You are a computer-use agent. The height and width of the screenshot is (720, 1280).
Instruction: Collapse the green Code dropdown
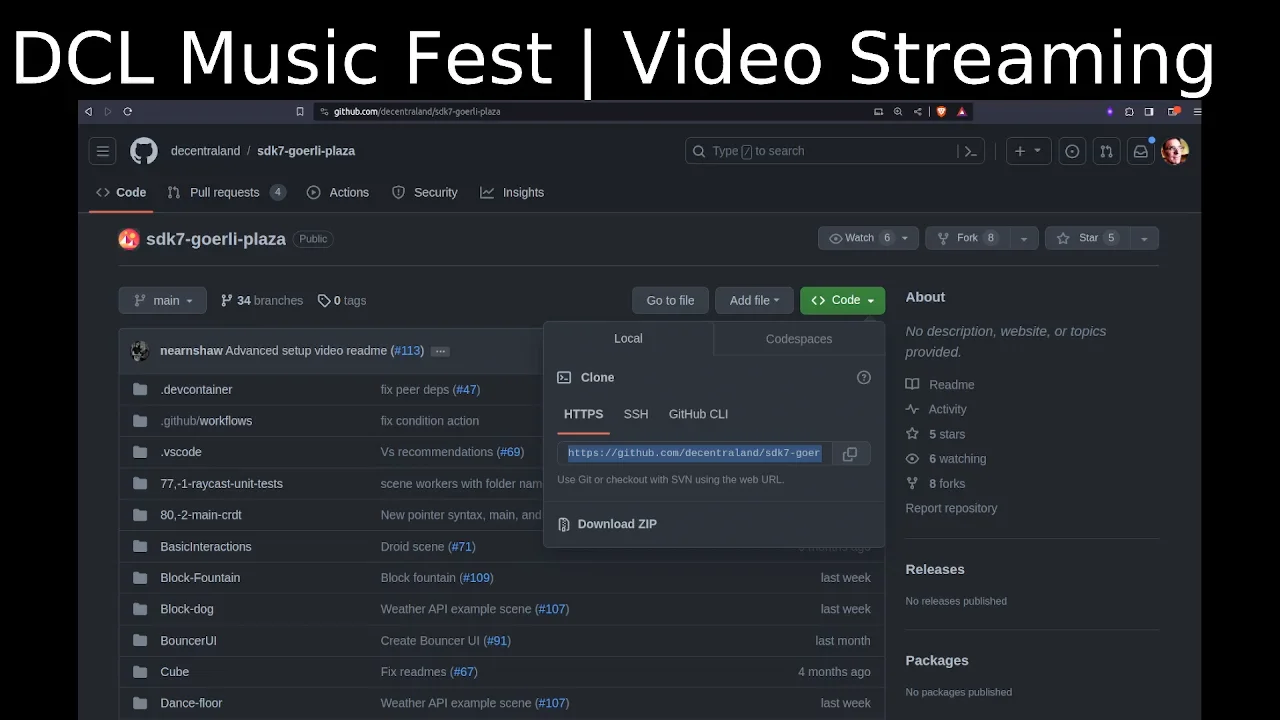(x=842, y=300)
